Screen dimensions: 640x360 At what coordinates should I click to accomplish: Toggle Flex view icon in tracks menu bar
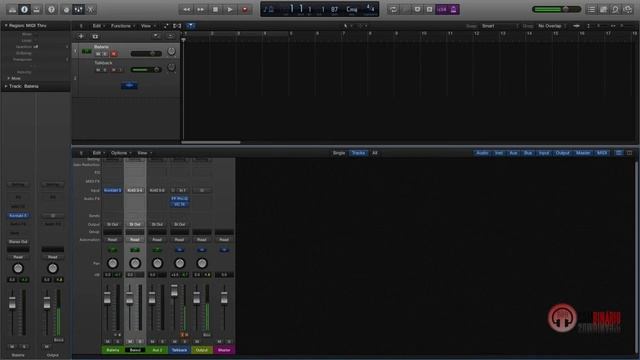(177, 26)
